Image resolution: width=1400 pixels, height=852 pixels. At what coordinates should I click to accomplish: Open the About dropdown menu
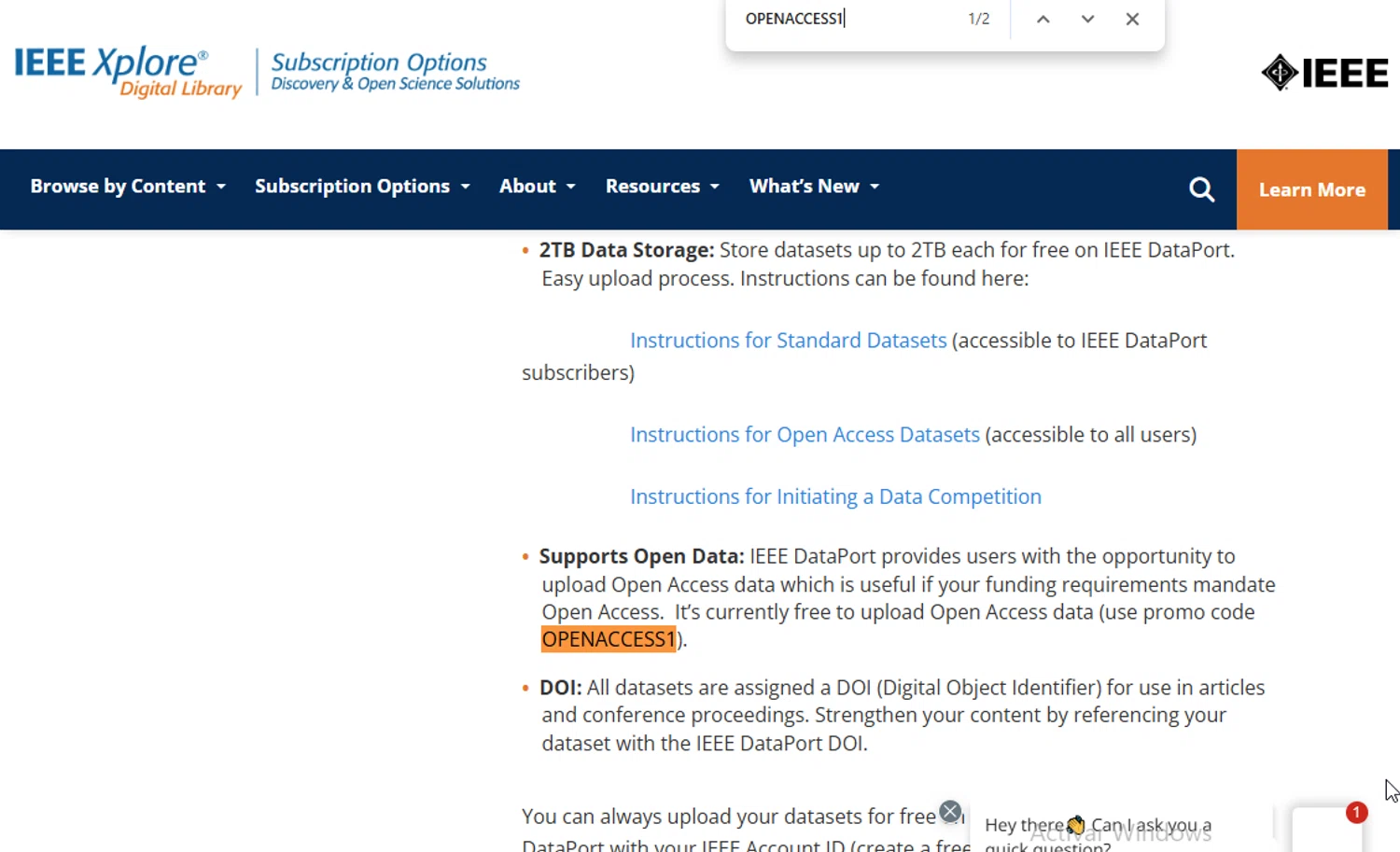tap(538, 187)
